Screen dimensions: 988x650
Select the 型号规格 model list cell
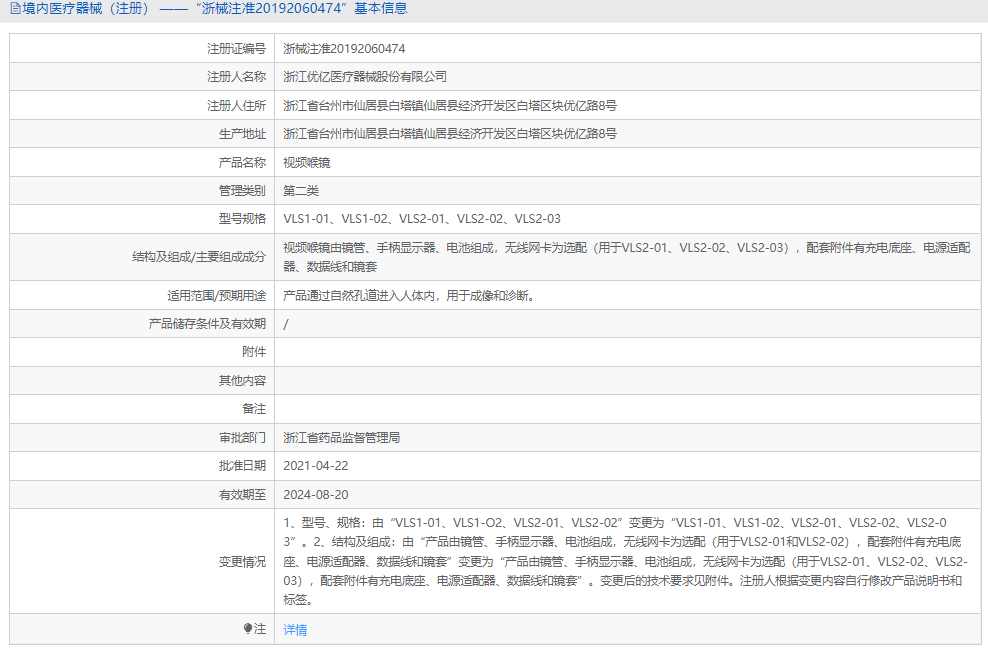tap(420, 218)
